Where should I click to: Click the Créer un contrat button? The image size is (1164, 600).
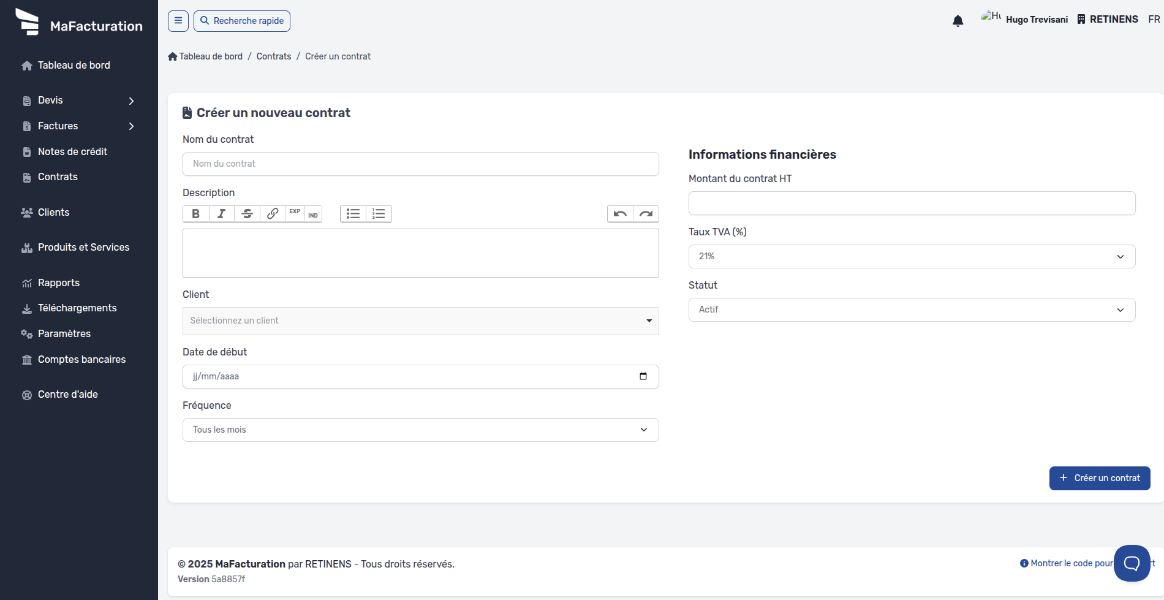tap(1099, 478)
